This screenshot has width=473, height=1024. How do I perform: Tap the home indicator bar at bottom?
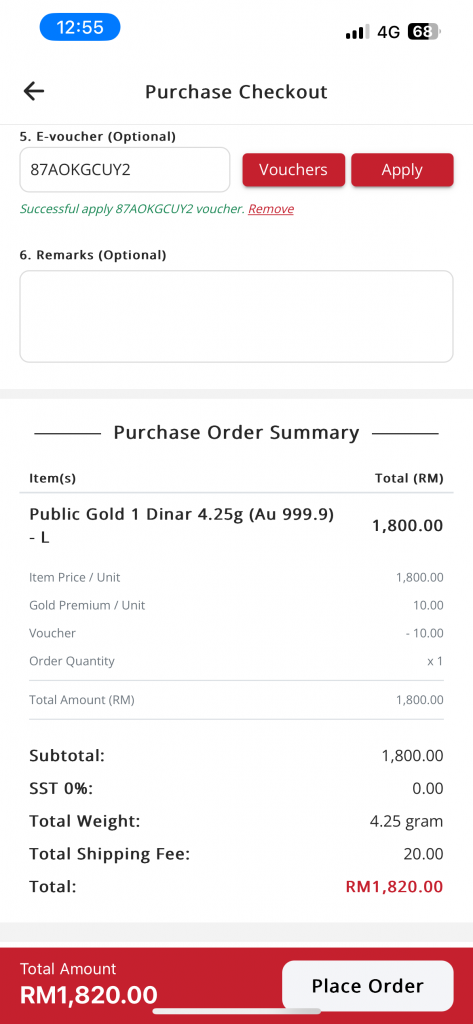click(236, 1011)
